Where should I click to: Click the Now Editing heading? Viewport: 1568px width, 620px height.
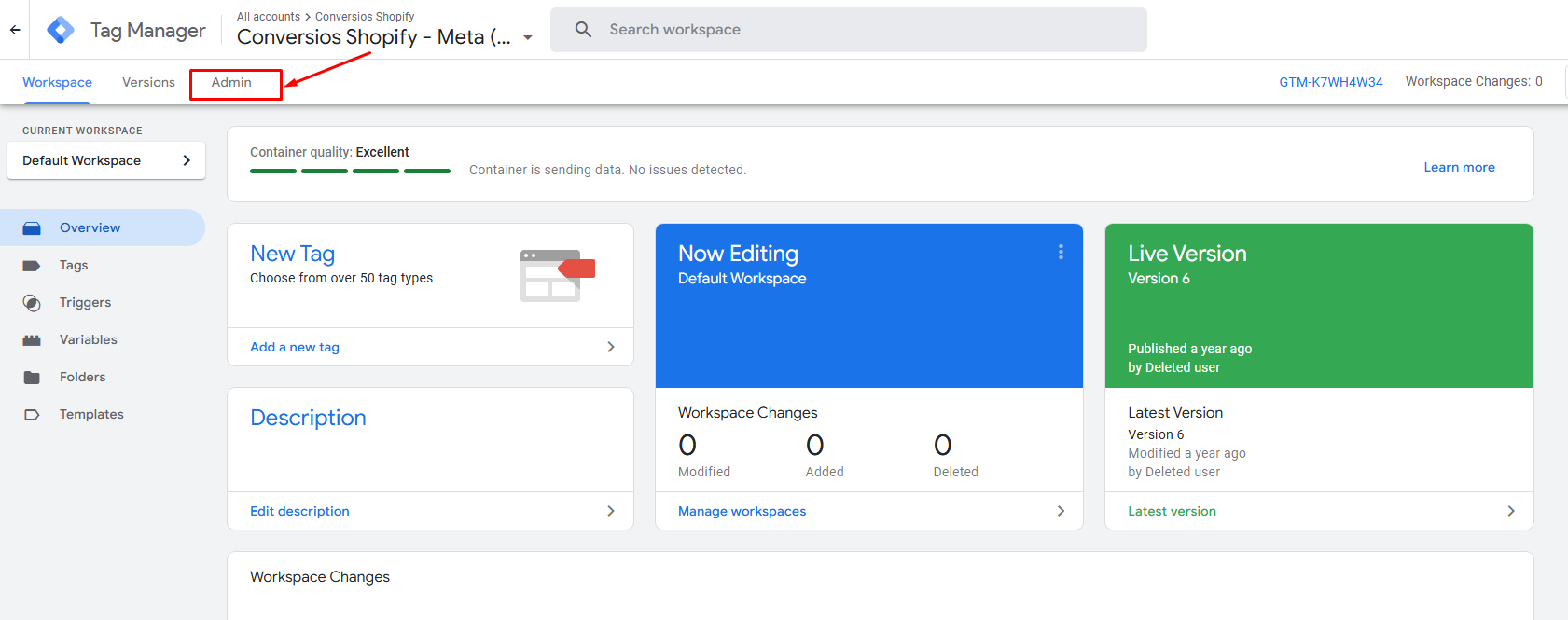coord(738,254)
